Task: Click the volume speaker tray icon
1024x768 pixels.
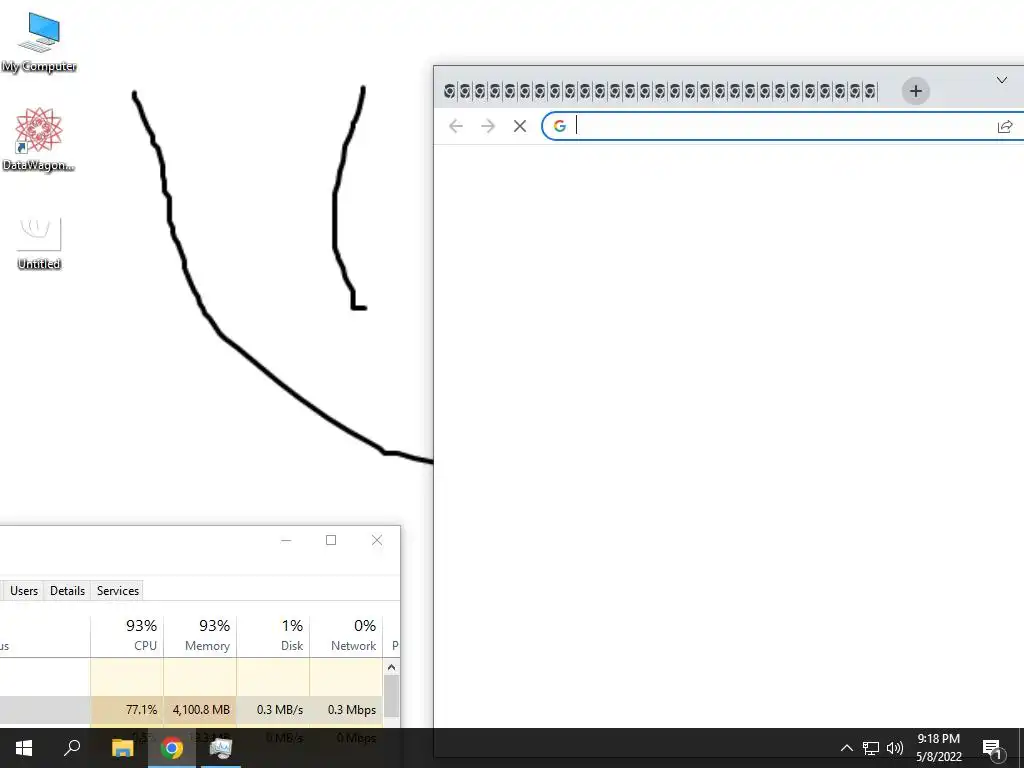Action: click(895, 748)
